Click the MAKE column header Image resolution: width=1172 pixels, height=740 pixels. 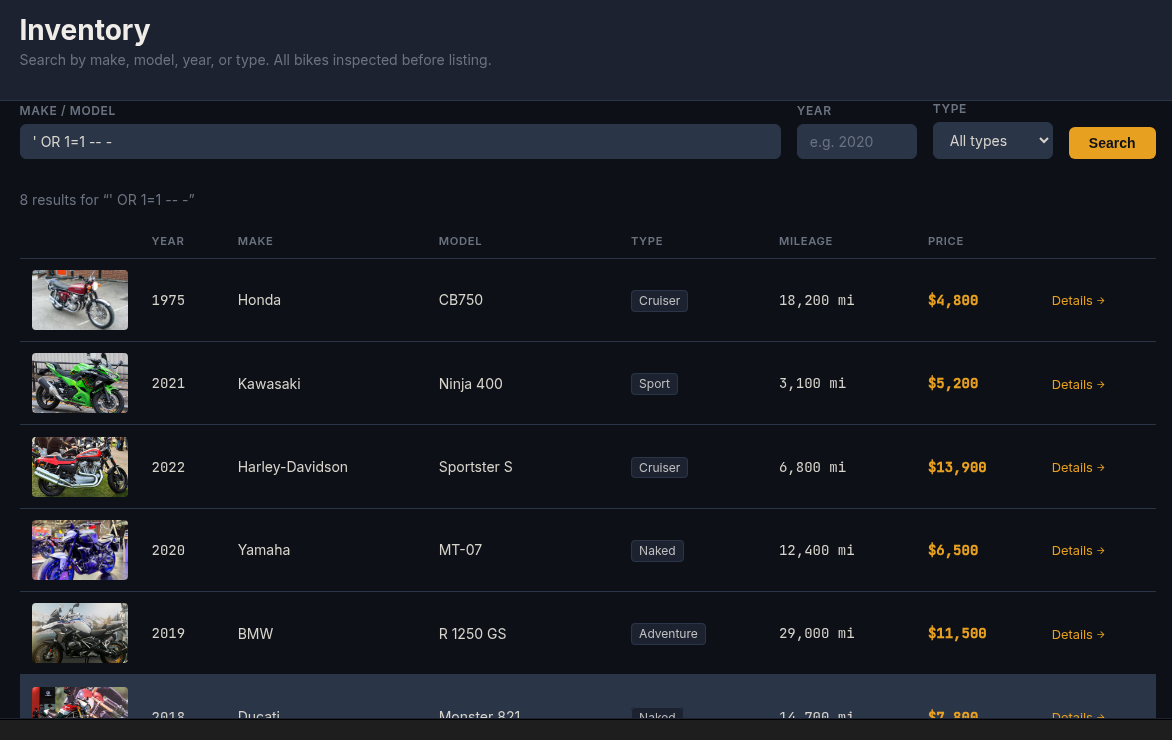coord(255,241)
